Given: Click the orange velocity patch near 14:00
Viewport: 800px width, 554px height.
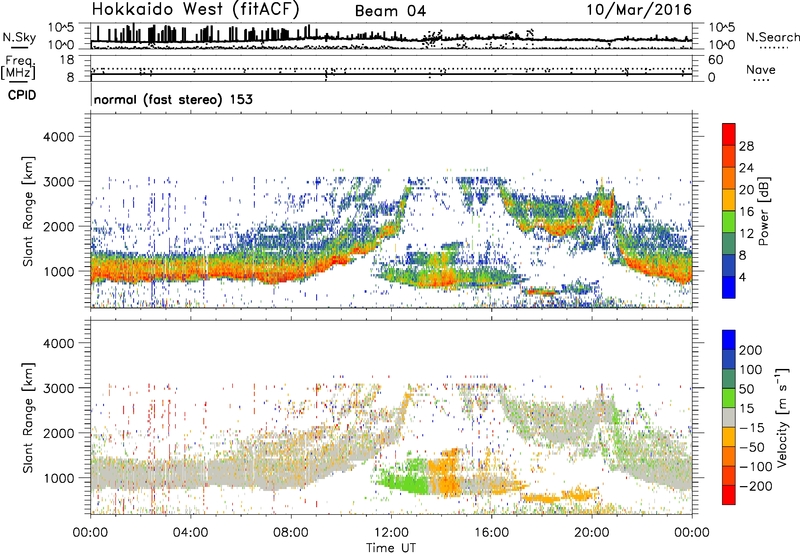Looking at the screenshot, I should (444, 472).
